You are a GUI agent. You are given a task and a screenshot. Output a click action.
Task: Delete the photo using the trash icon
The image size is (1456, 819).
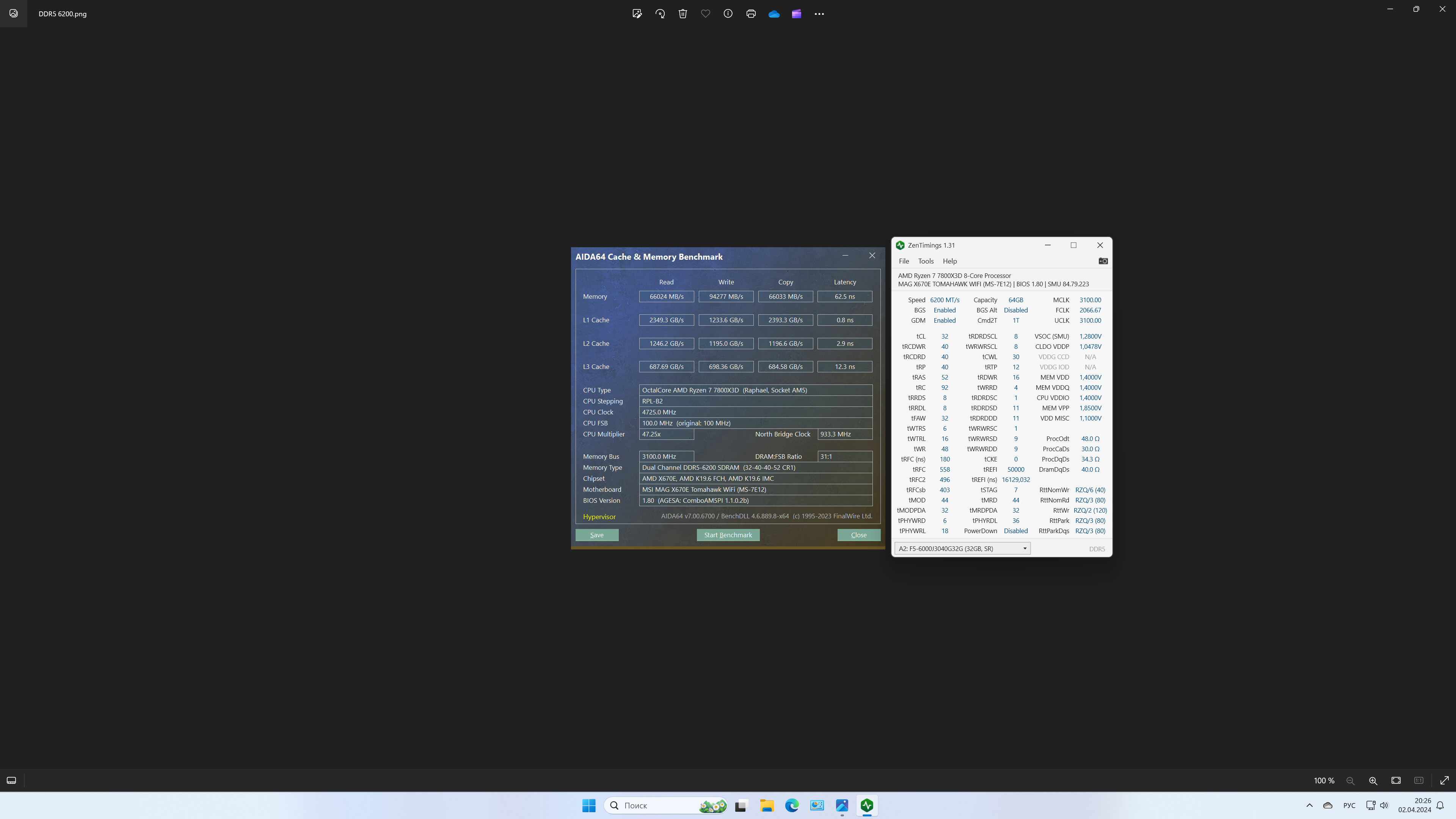tap(683, 14)
